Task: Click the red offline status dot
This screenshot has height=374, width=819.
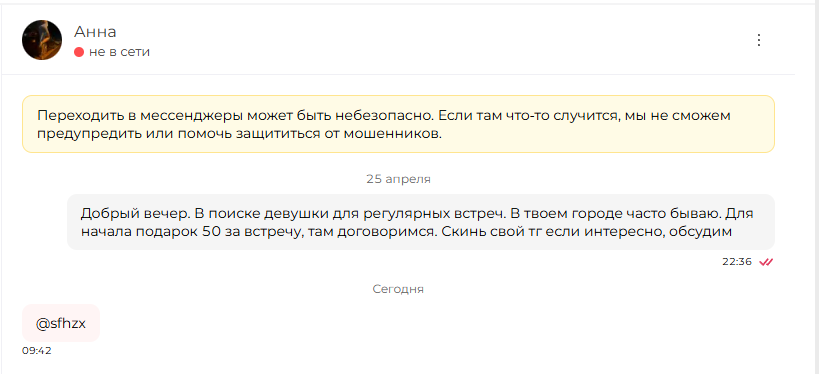Action: pos(79,52)
